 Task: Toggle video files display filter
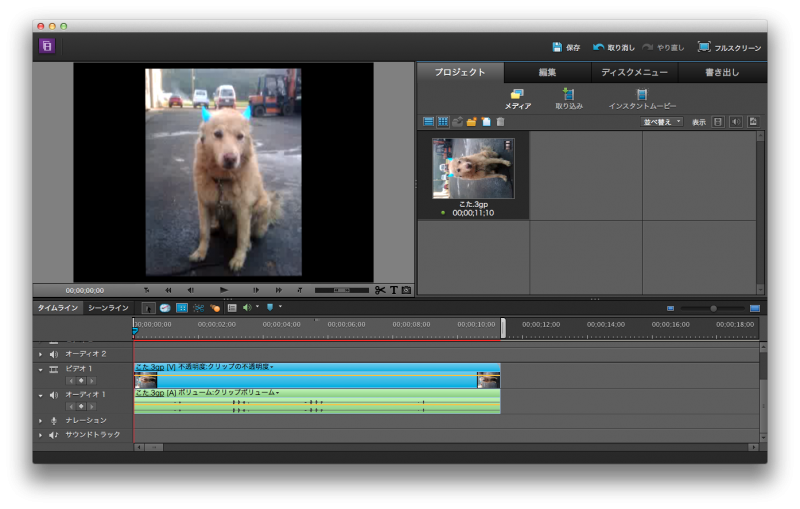coord(718,122)
